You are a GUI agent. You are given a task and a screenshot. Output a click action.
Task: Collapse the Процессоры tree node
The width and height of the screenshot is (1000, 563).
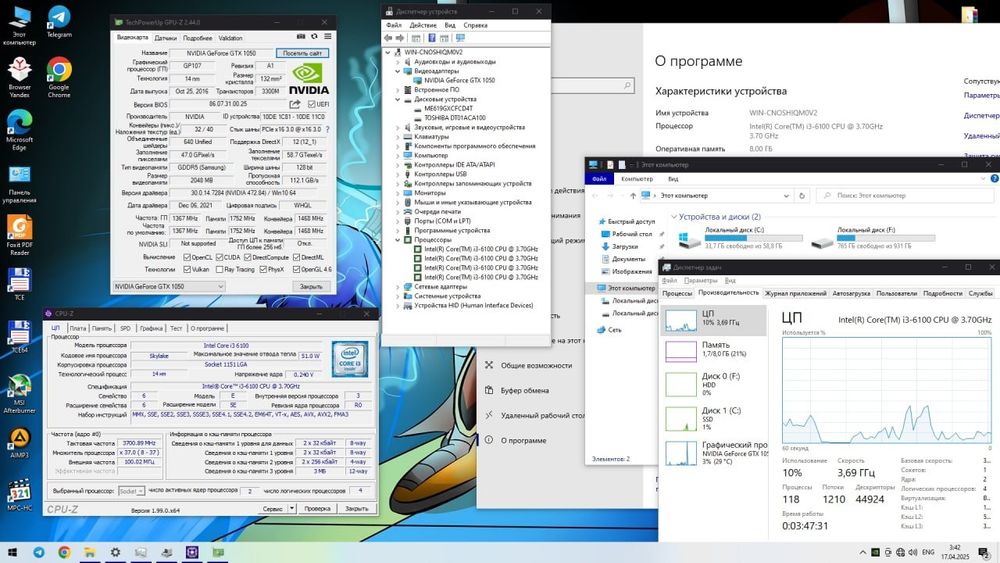398,240
